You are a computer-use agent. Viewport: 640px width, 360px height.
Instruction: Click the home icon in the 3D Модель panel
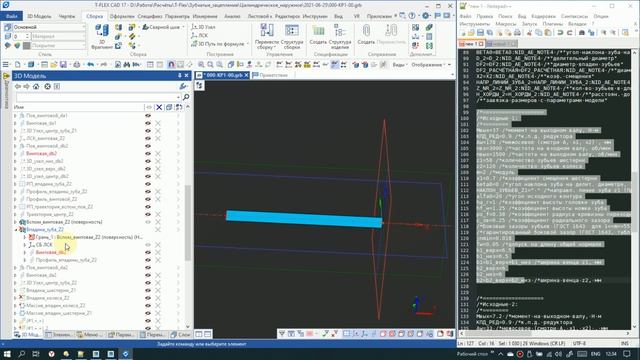36,87
